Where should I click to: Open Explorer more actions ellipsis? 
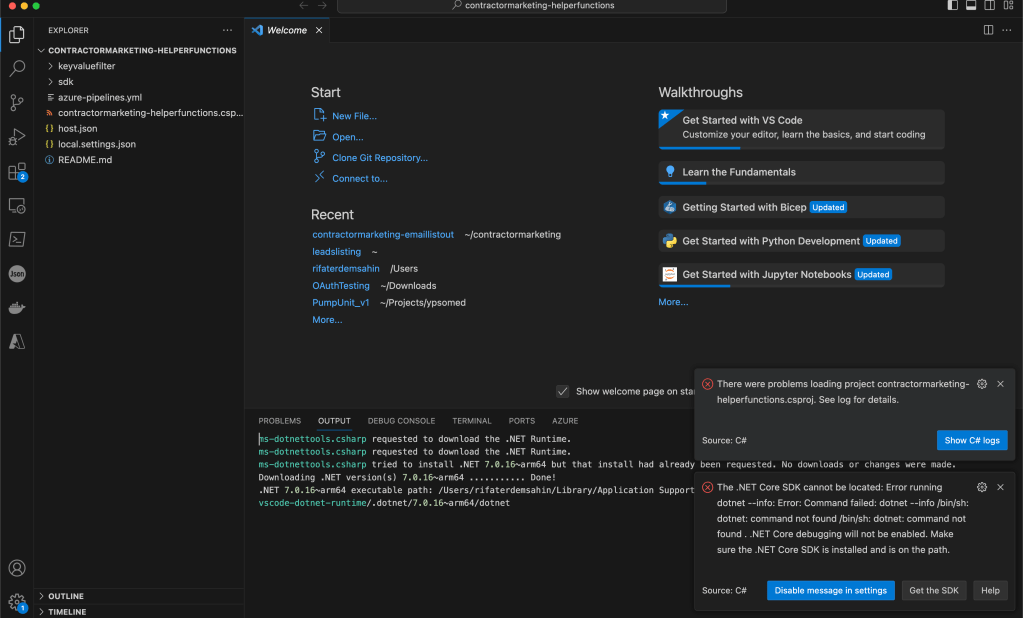click(x=227, y=30)
